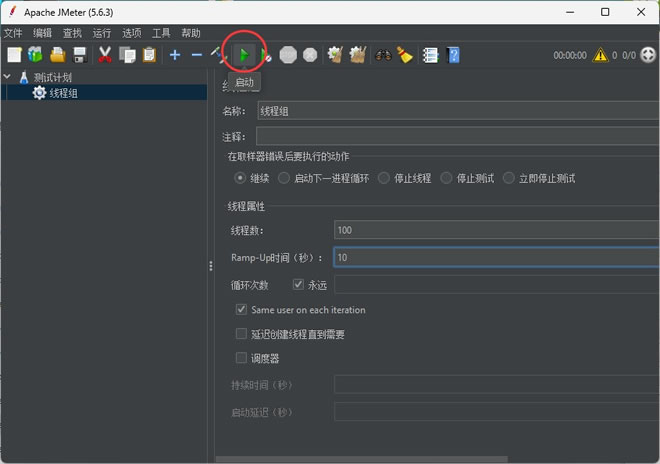Select 立即停止测试 radio button

coord(508,178)
